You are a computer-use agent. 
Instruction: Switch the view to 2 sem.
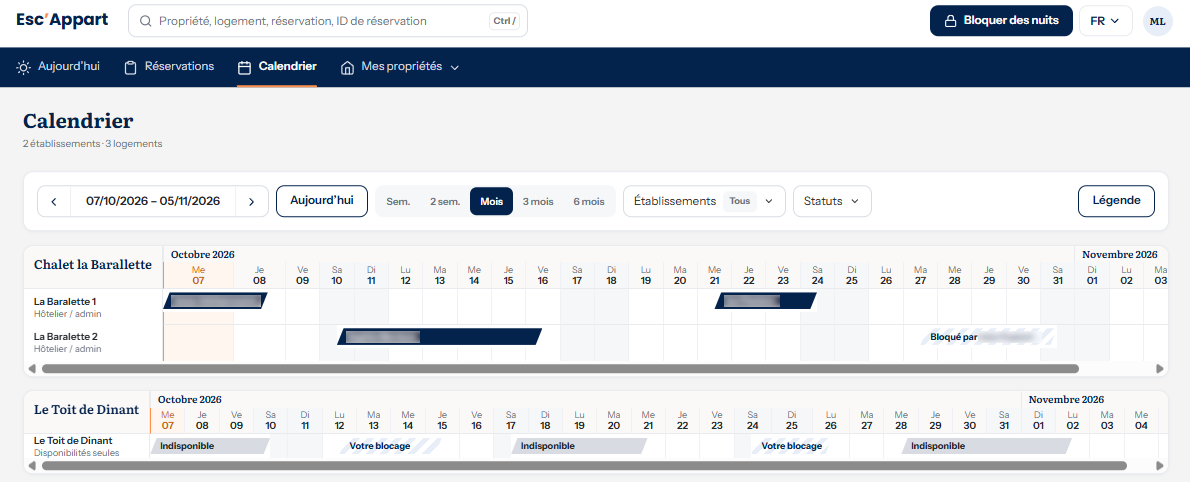(445, 201)
